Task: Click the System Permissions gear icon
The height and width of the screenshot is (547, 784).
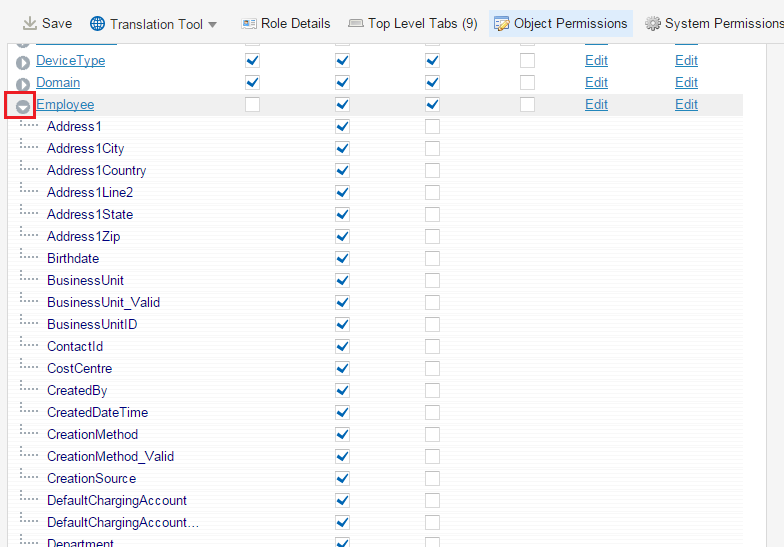Action: click(653, 24)
